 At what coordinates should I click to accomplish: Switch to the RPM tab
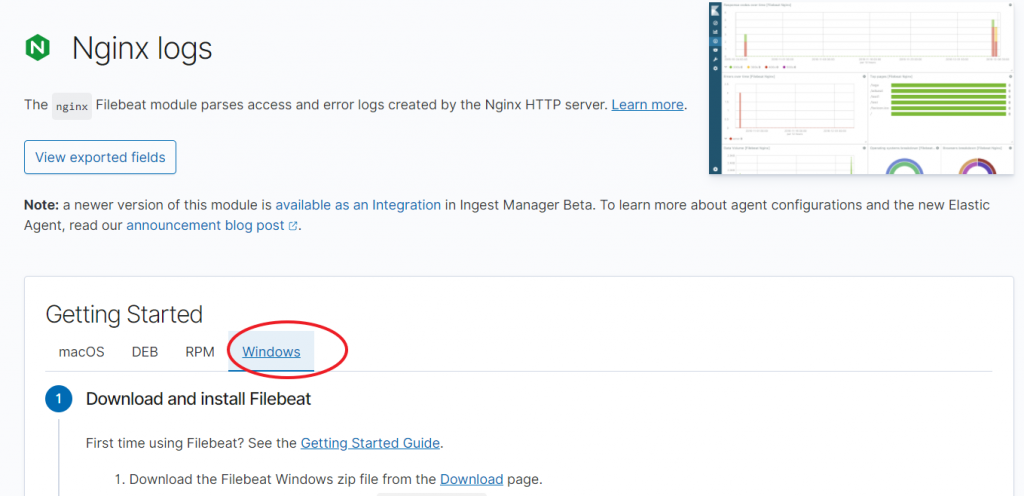tap(200, 352)
